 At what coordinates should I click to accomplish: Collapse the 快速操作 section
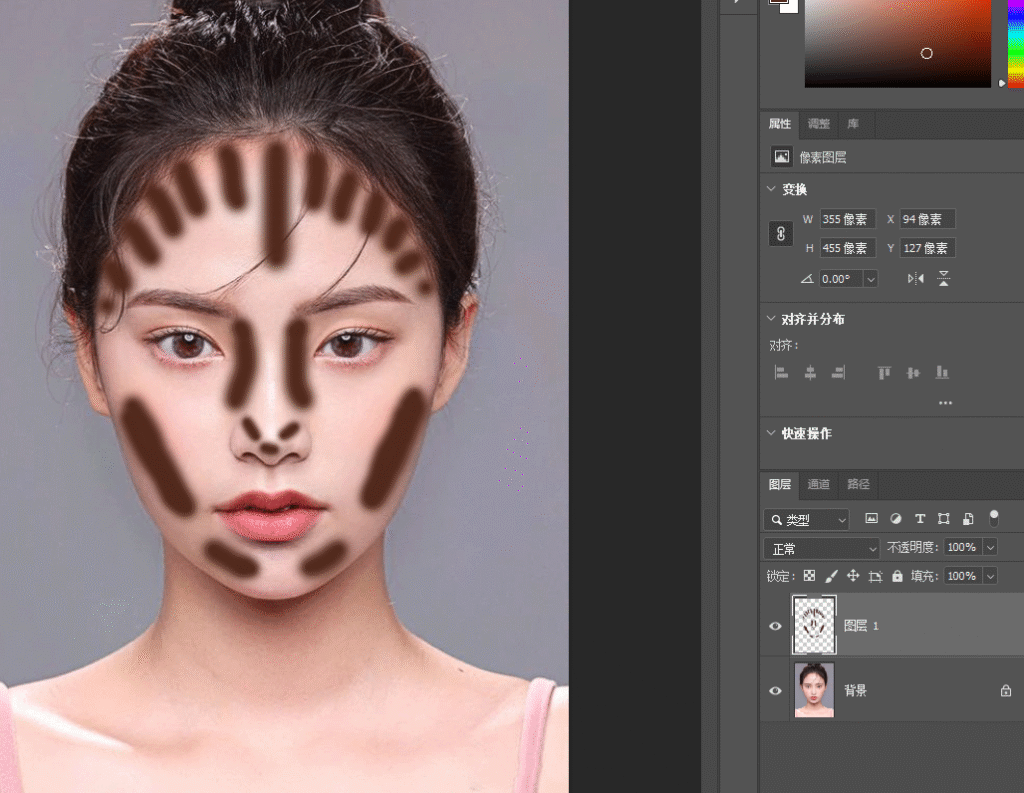(771, 432)
